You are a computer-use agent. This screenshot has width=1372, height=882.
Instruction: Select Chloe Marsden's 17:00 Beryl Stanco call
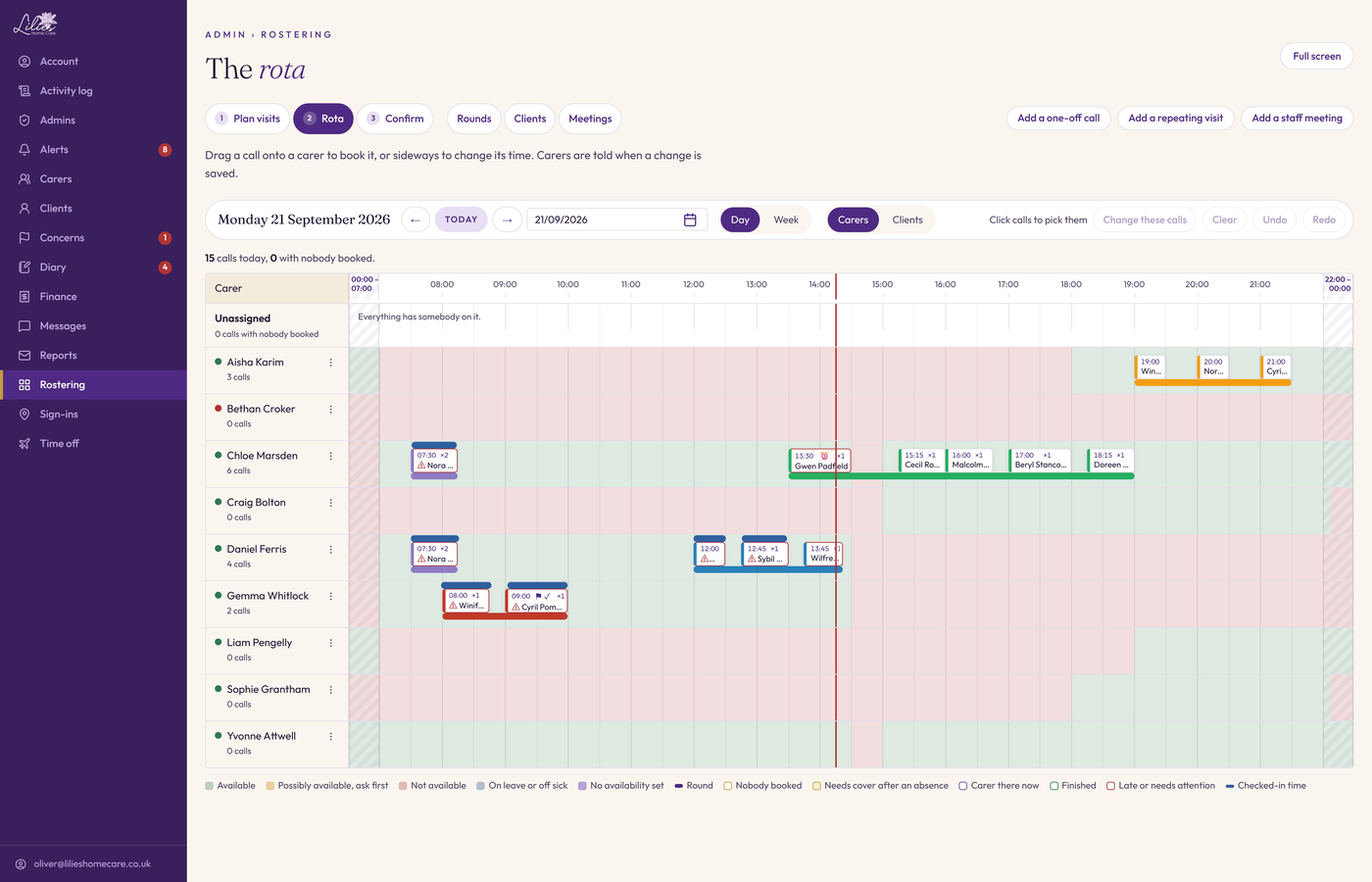click(x=1039, y=460)
